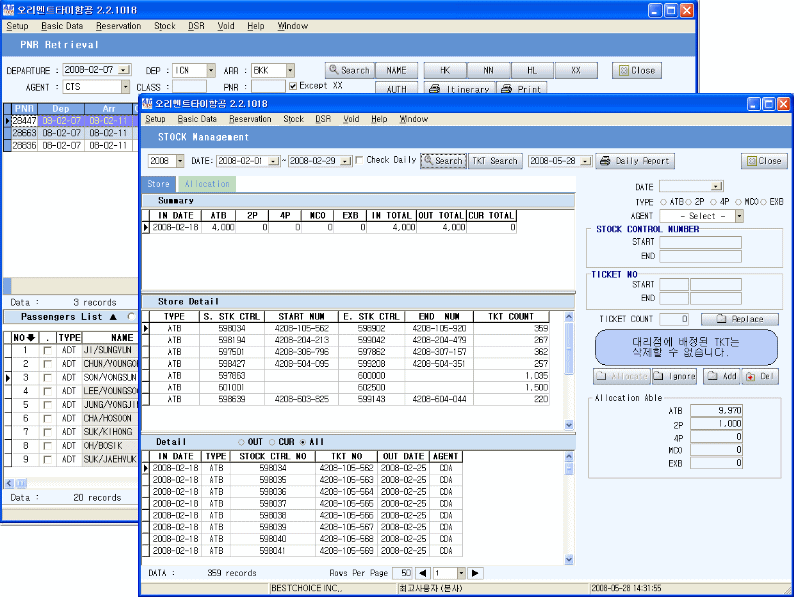800x600 pixels.
Task: Open the end date 2008-02-29 dropdown
Action: [x=345, y=161]
